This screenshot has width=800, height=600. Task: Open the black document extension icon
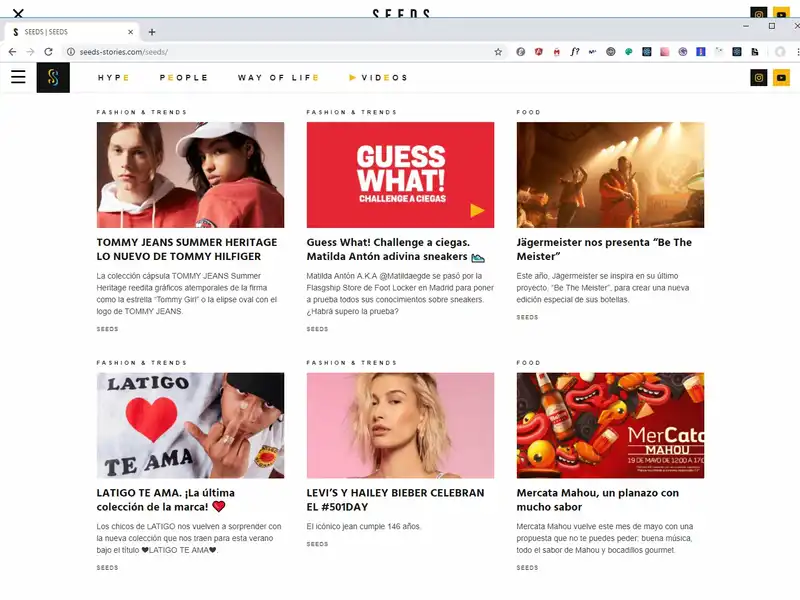coord(755,52)
